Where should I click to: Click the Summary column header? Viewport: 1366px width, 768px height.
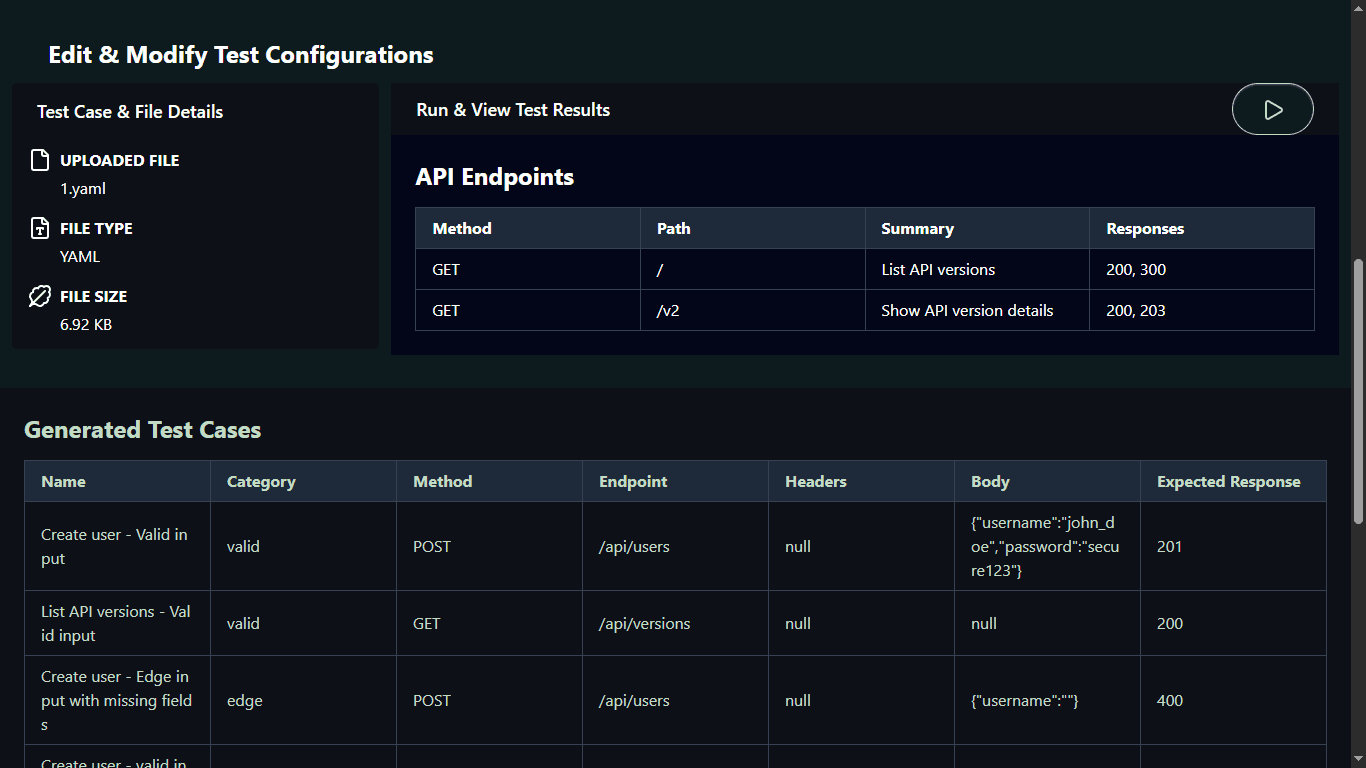(x=977, y=228)
